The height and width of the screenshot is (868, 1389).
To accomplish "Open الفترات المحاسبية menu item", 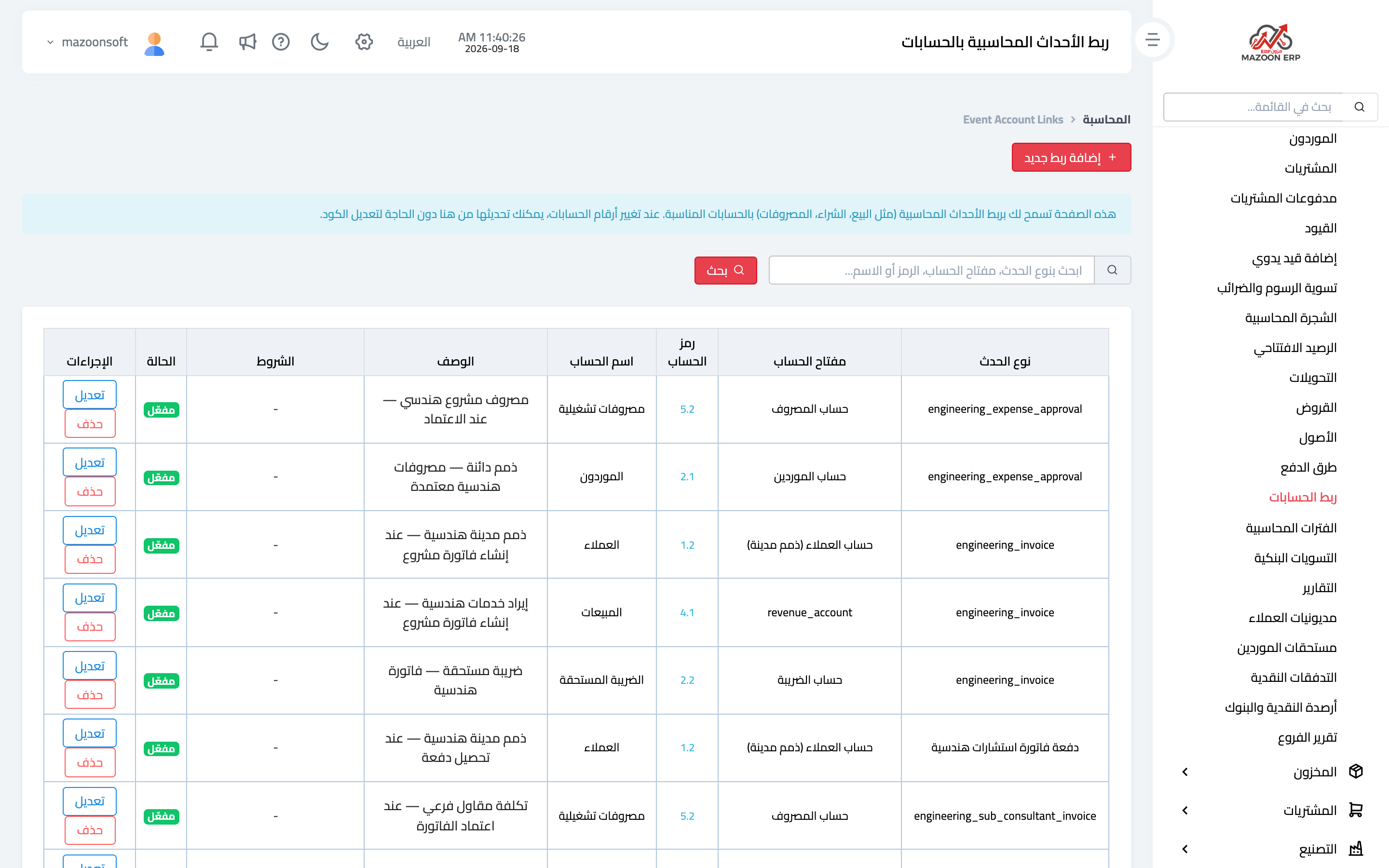I will [1291, 527].
